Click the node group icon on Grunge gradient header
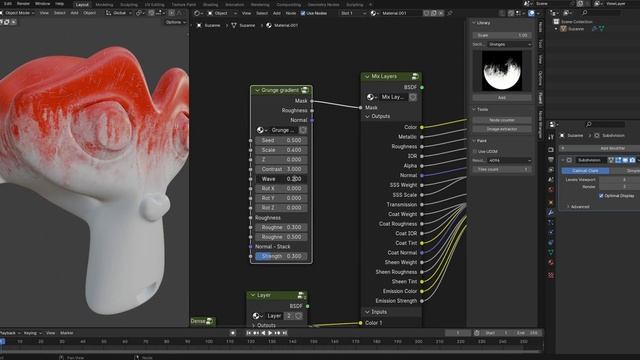The height and width of the screenshot is (360, 640). (304, 90)
